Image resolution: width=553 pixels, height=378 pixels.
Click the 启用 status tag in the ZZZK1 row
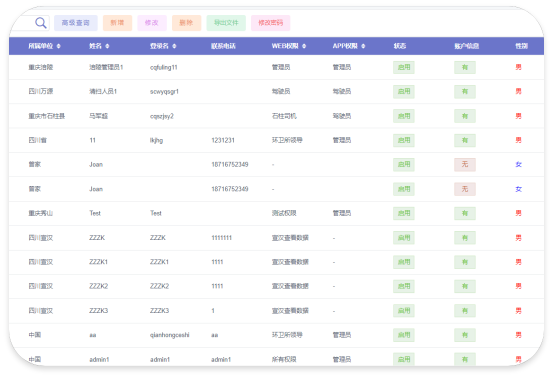[x=404, y=262]
